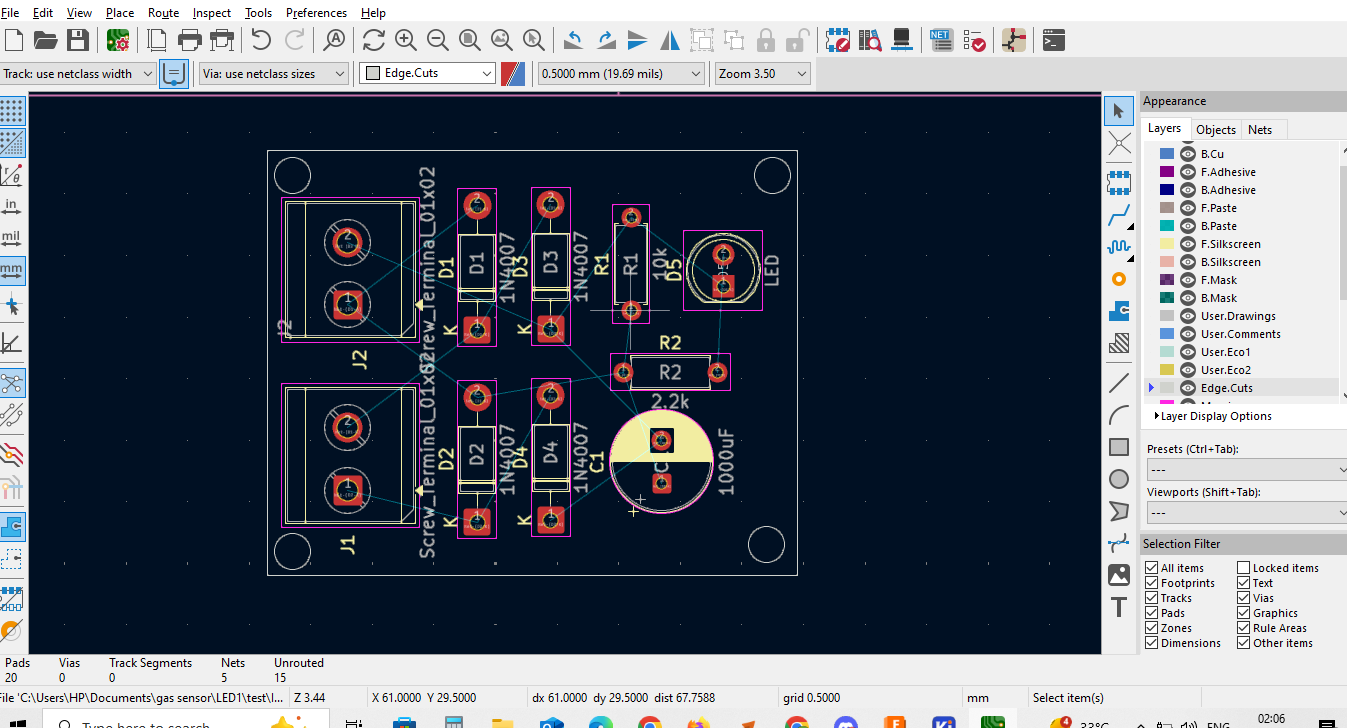Switch units to mils

point(12,239)
